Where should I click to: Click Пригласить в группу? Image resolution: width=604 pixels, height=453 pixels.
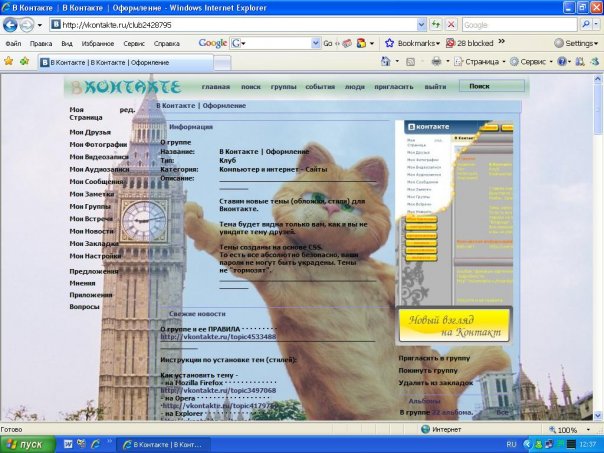[x=434, y=358]
